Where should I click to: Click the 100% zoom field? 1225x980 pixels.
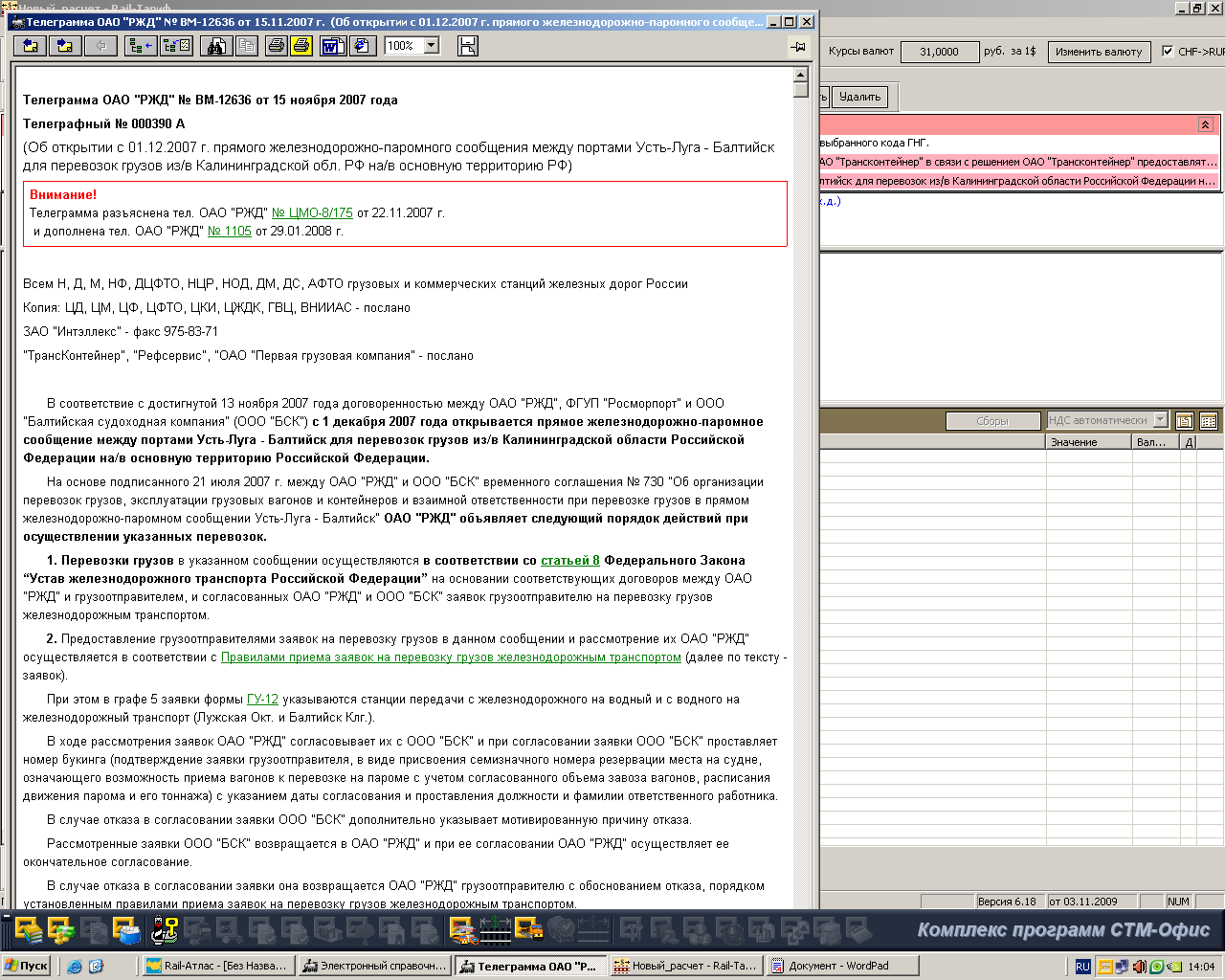pyautogui.click(x=404, y=45)
